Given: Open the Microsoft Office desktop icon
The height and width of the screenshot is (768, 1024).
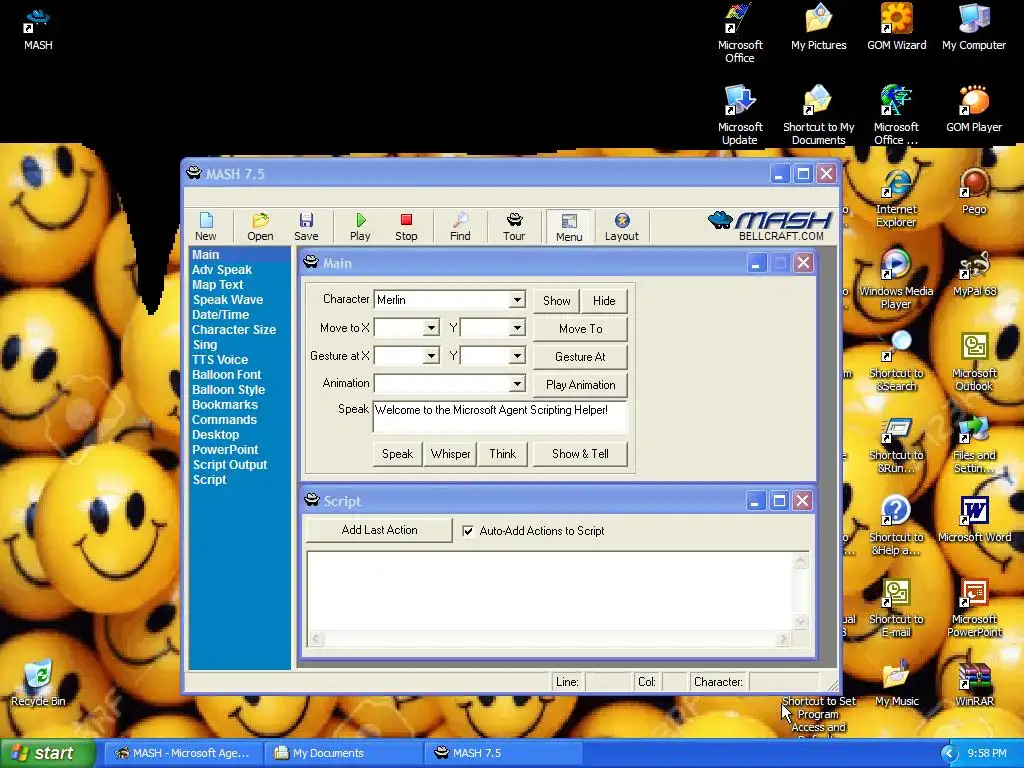Looking at the screenshot, I should tap(740, 34).
